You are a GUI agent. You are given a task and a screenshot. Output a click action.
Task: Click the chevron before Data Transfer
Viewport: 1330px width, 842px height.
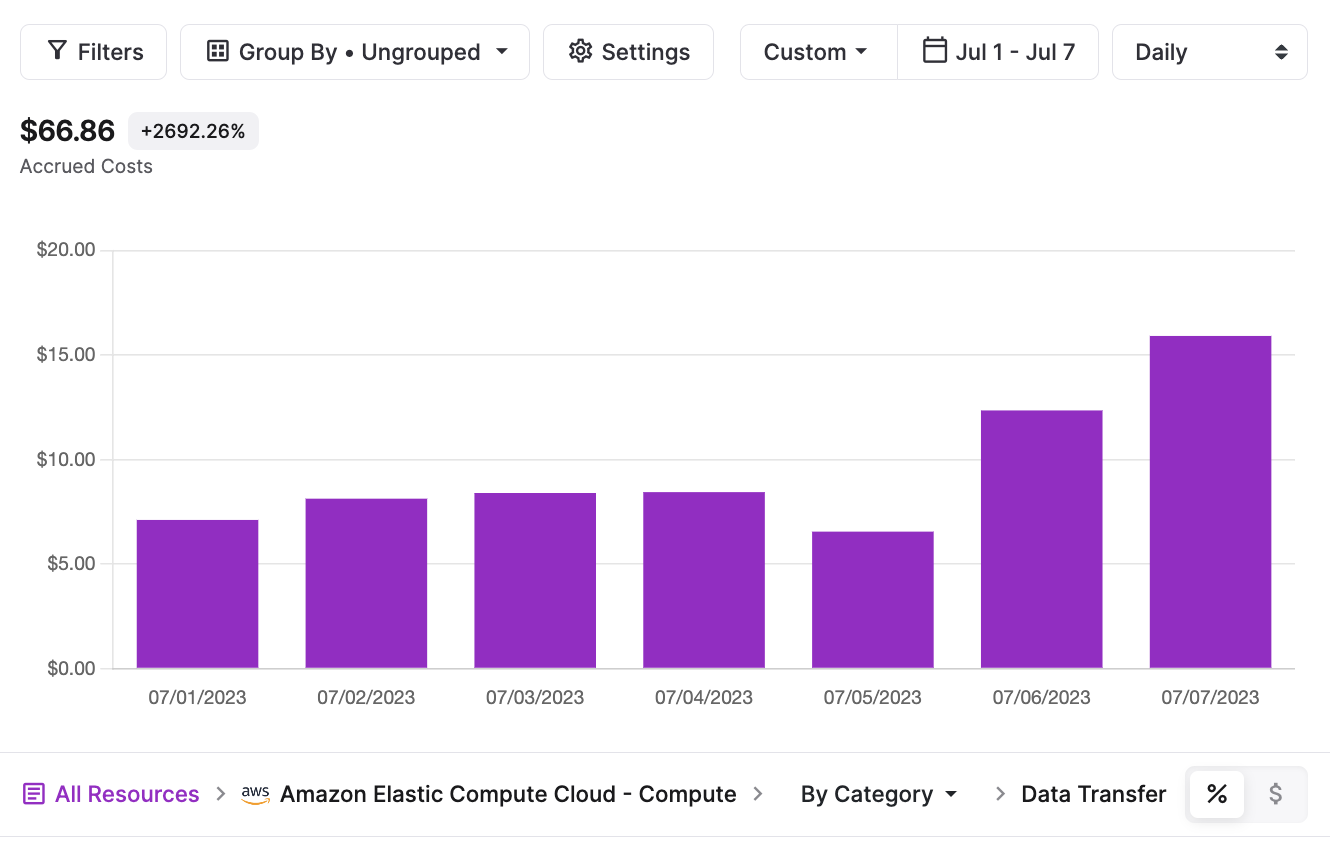coord(1000,794)
